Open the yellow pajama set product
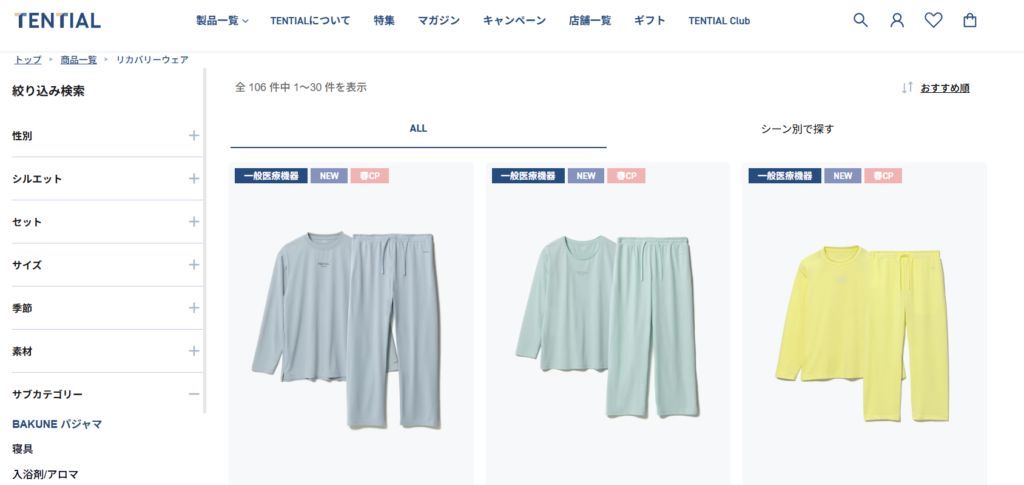Image resolution: width=1024 pixels, height=485 pixels. coord(864,324)
